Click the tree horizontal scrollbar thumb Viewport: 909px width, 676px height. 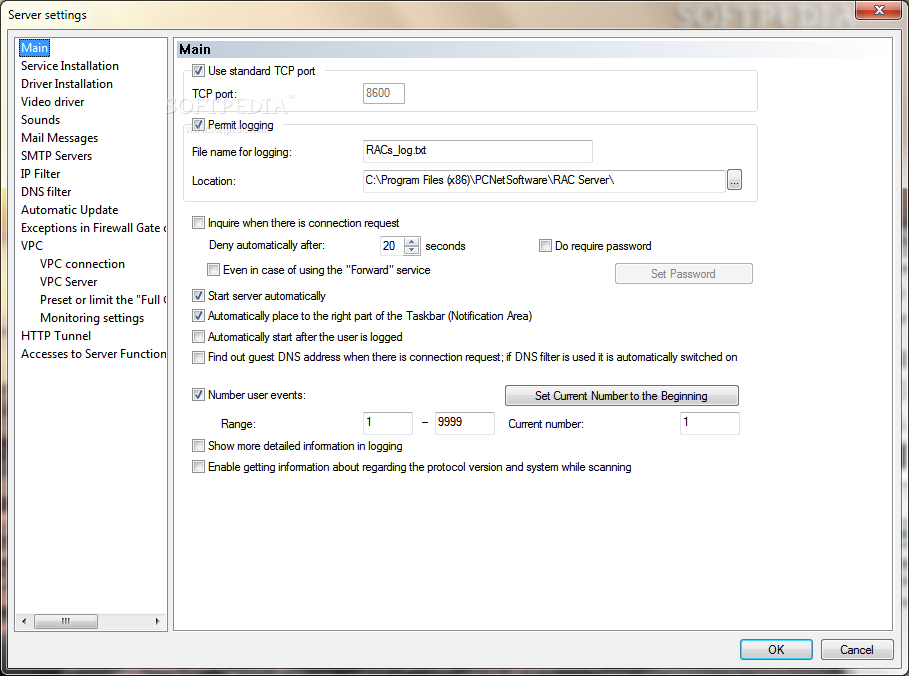coord(66,622)
